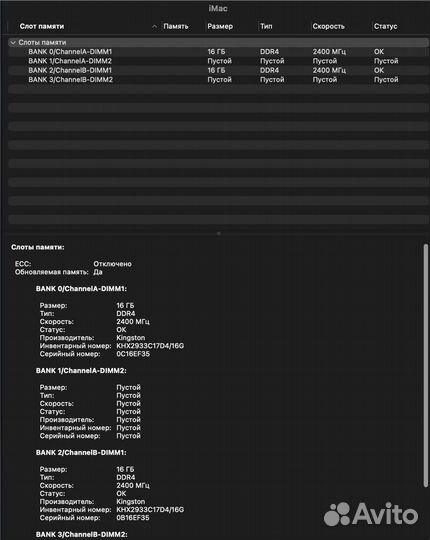The image size is (430, 540).
Task: Click DDR4 type in BANK 0 table row
Action: click(x=270, y=52)
